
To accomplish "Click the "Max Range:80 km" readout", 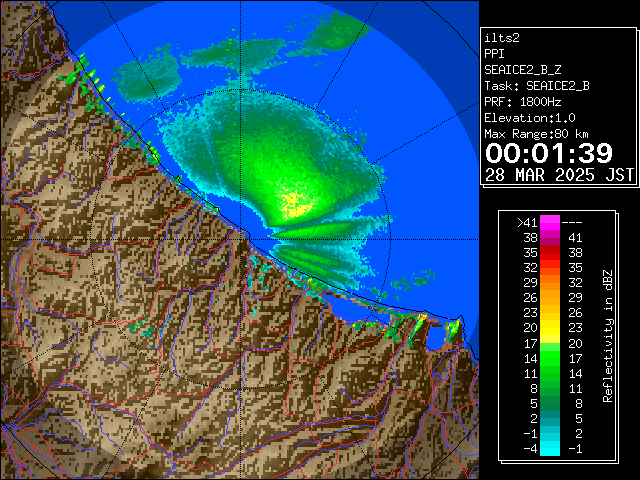I will [x=537, y=134].
